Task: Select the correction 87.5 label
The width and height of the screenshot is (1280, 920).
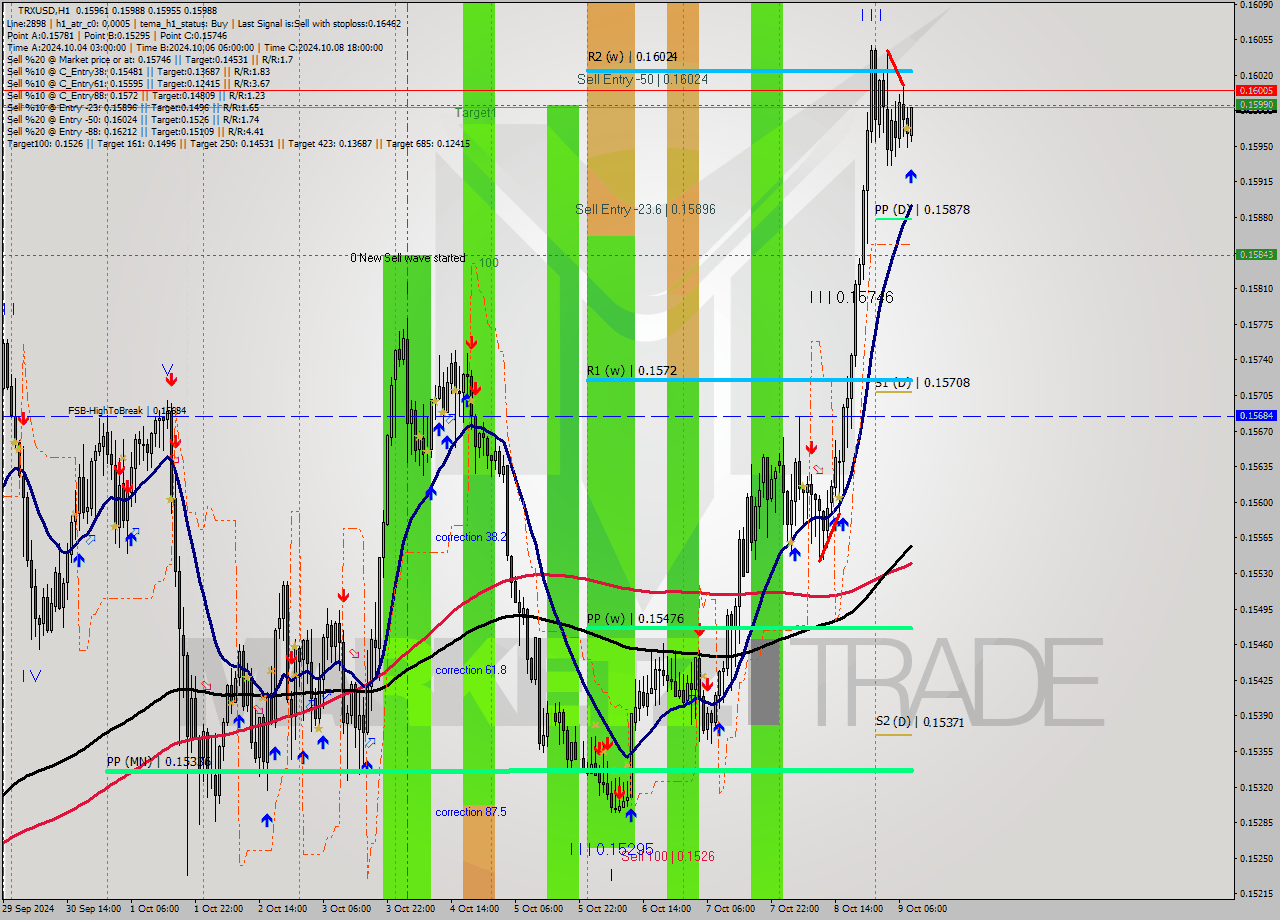Action: click(471, 812)
